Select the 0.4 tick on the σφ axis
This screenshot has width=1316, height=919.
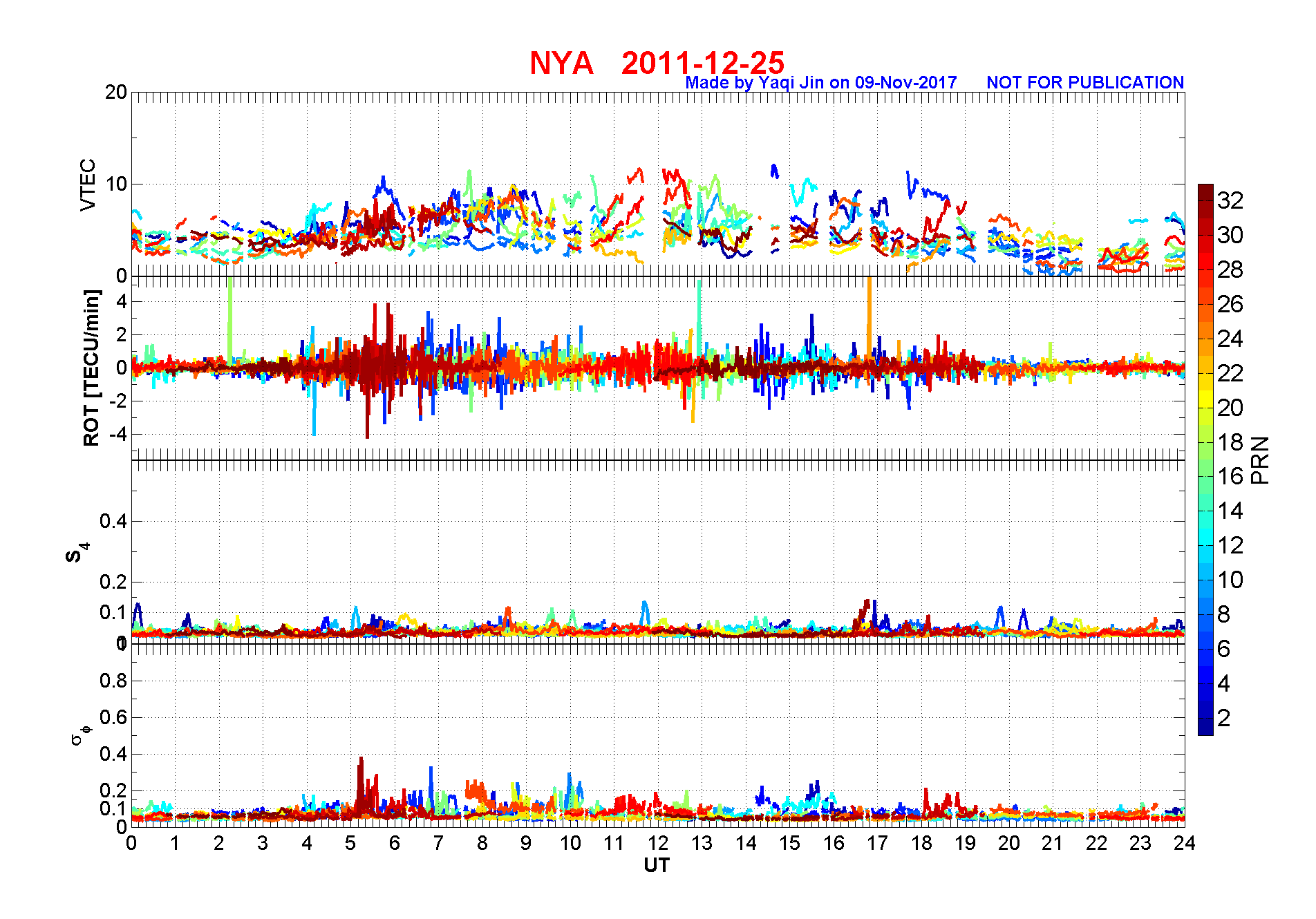pyautogui.click(x=113, y=754)
